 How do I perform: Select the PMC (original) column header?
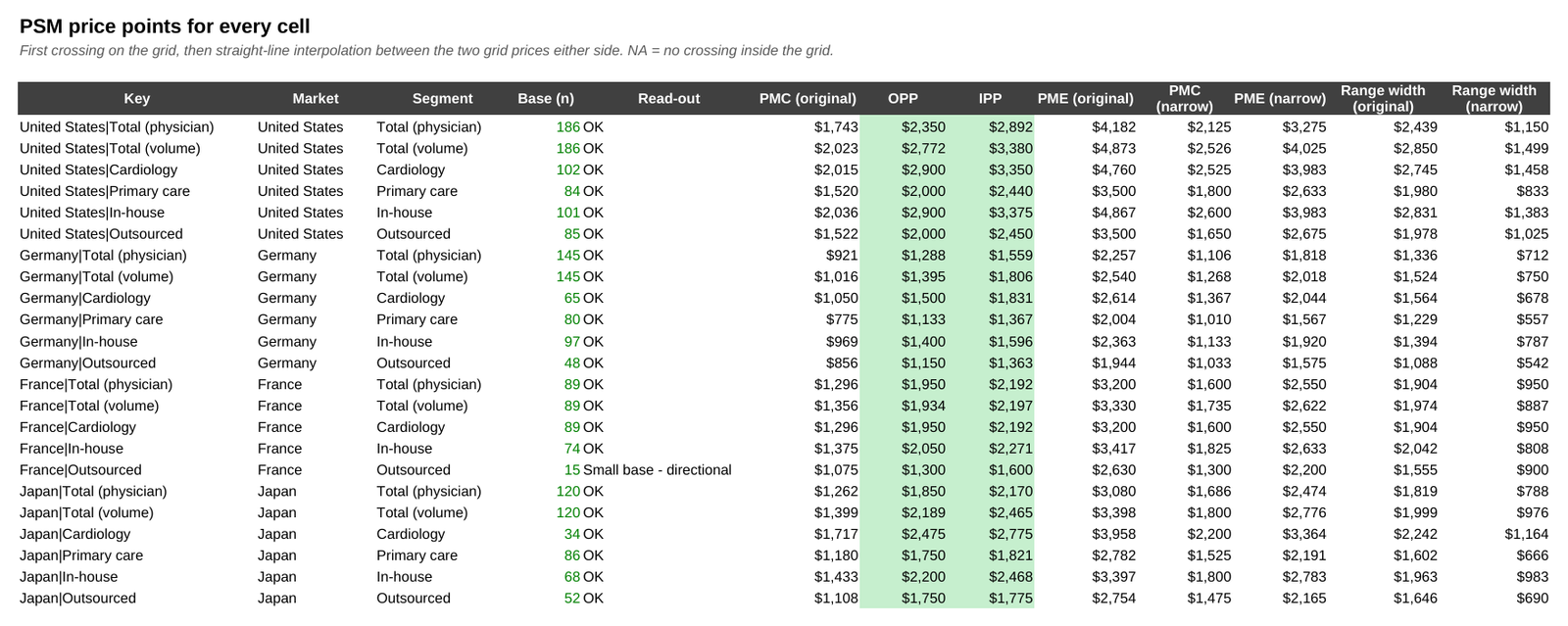pyautogui.click(x=808, y=98)
